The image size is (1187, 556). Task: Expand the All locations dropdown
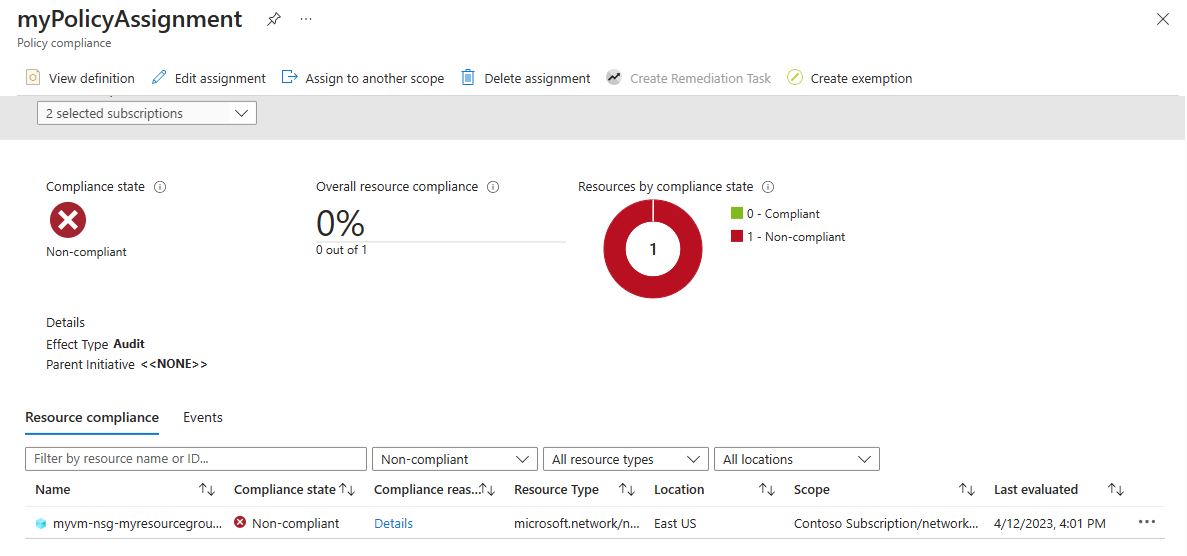[795, 460]
